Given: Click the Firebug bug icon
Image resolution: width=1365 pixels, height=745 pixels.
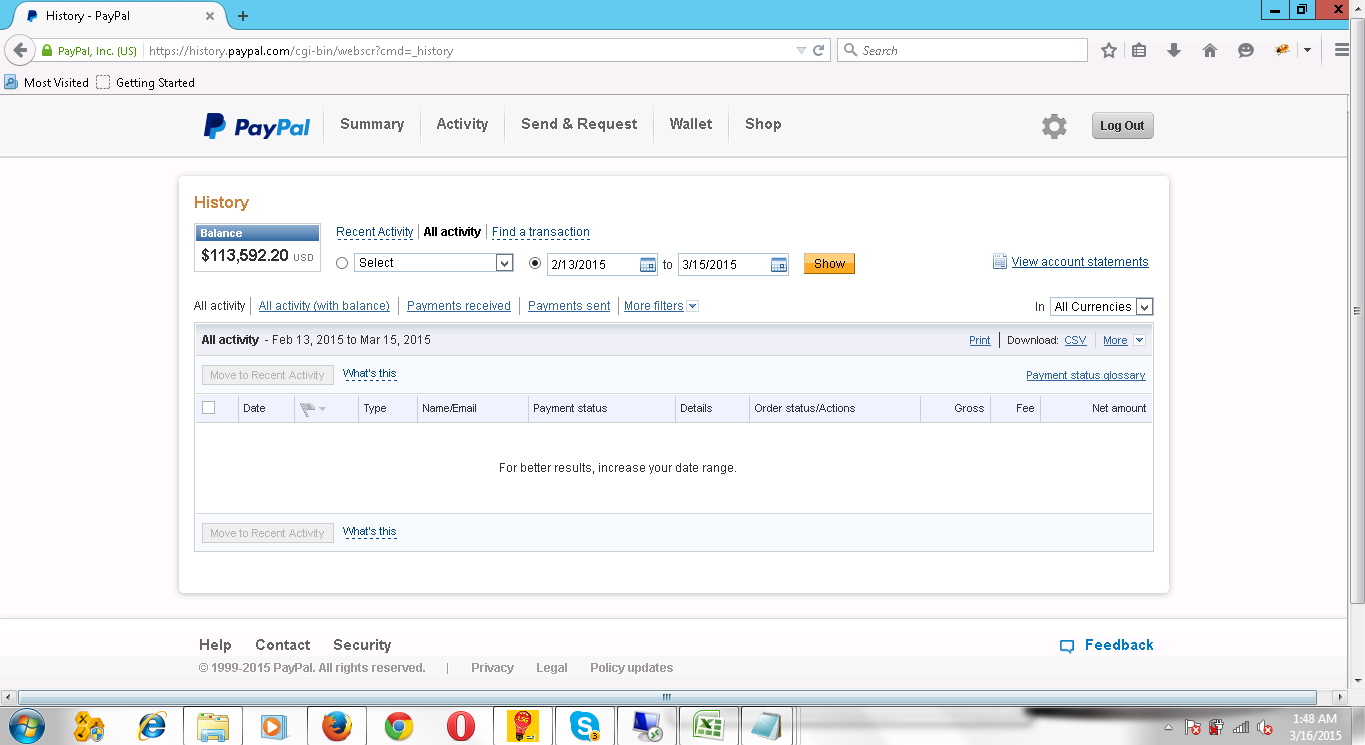Looking at the screenshot, I should point(1282,50).
